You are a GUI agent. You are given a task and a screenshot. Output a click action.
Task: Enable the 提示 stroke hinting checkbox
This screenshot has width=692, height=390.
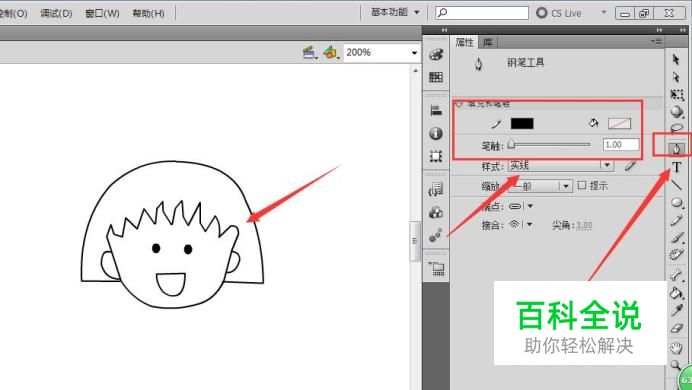[x=582, y=185]
